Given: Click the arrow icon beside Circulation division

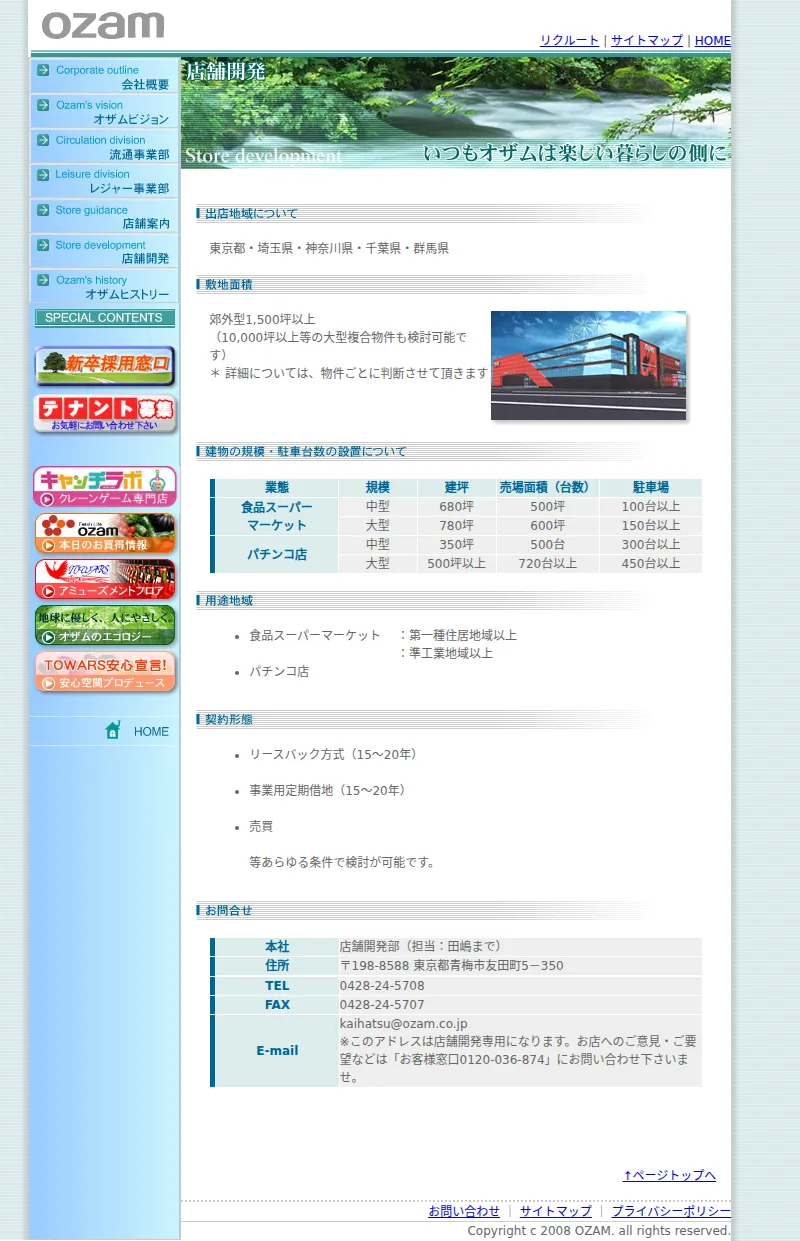Looking at the screenshot, I should pos(43,140).
